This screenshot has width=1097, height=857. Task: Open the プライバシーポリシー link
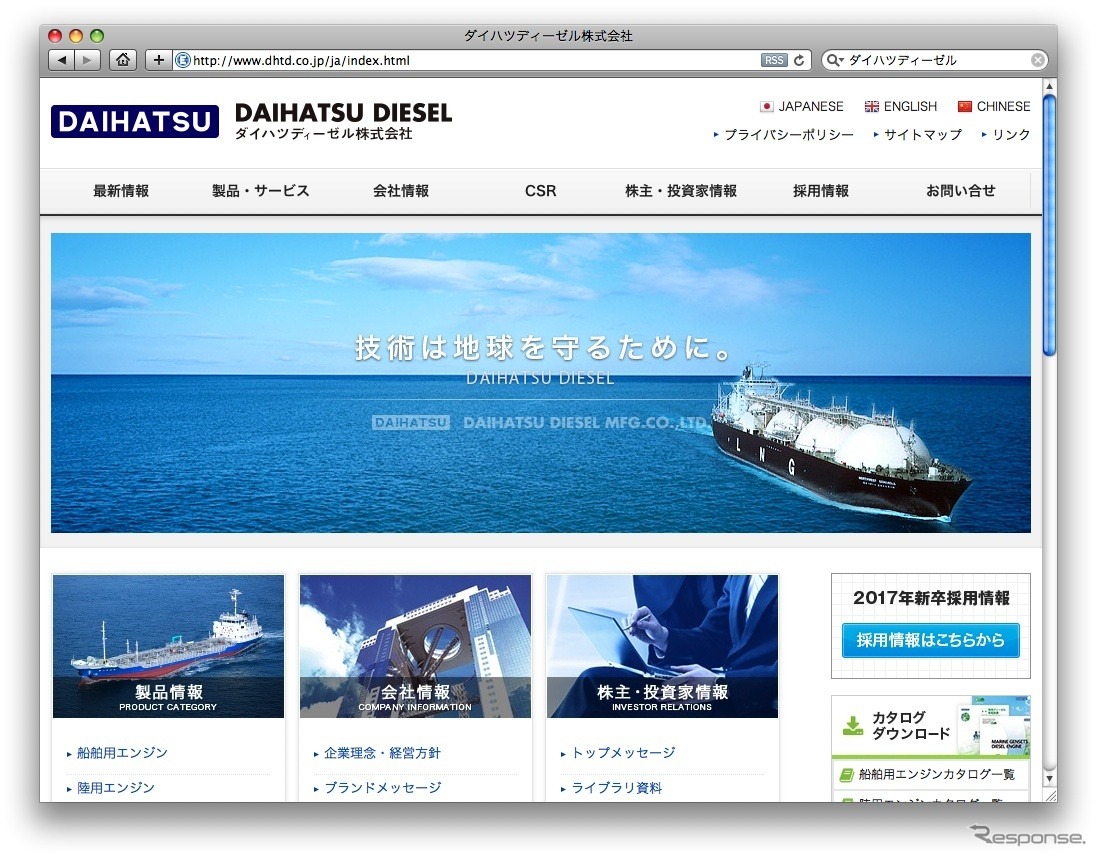point(784,134)
